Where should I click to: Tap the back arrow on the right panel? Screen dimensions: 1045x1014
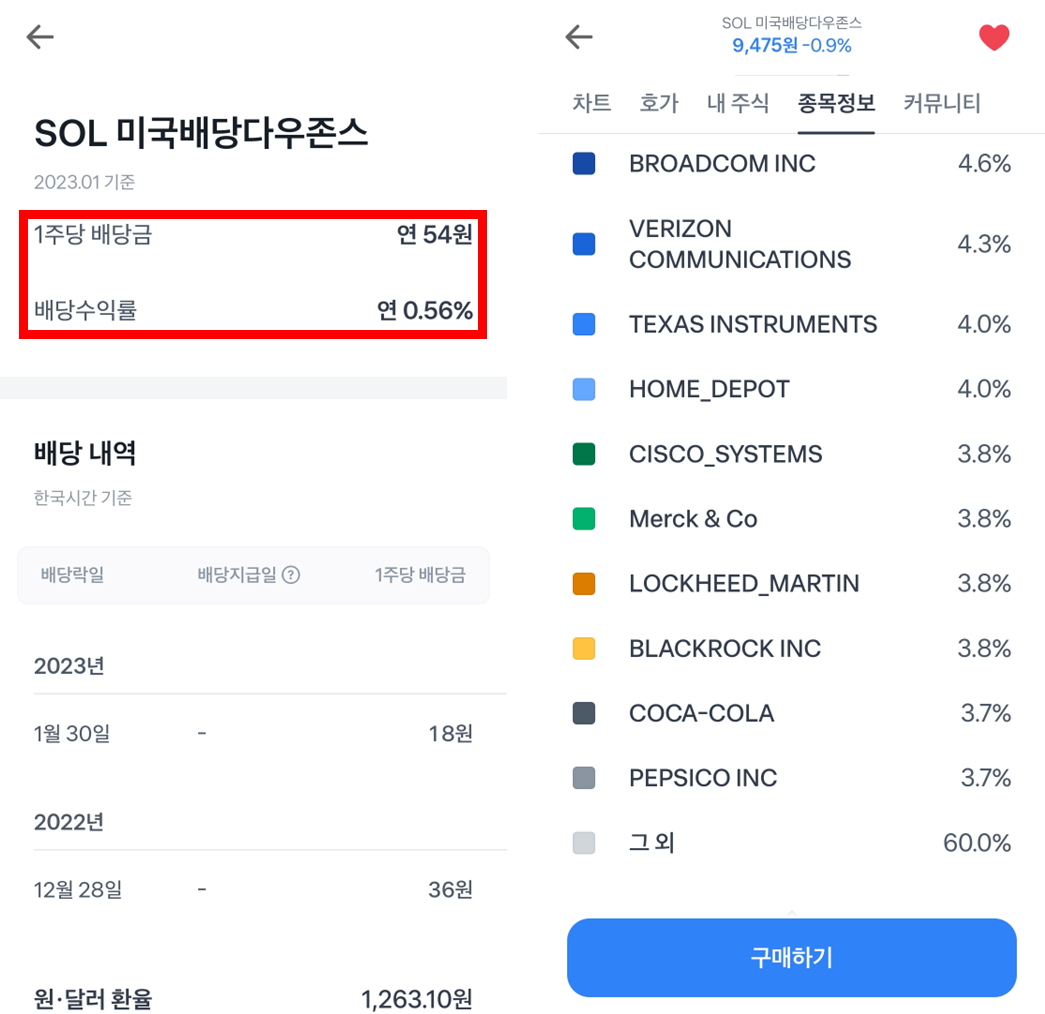click(x=578, y=37)
